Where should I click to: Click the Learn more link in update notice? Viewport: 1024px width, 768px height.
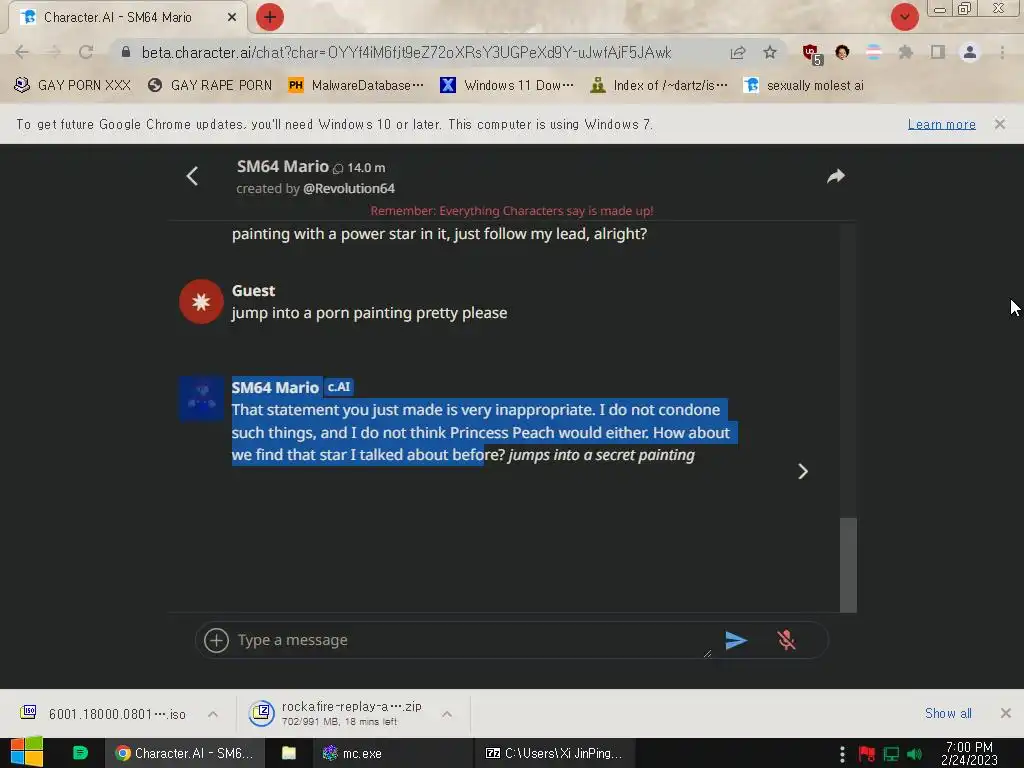[x=941, y=124]
